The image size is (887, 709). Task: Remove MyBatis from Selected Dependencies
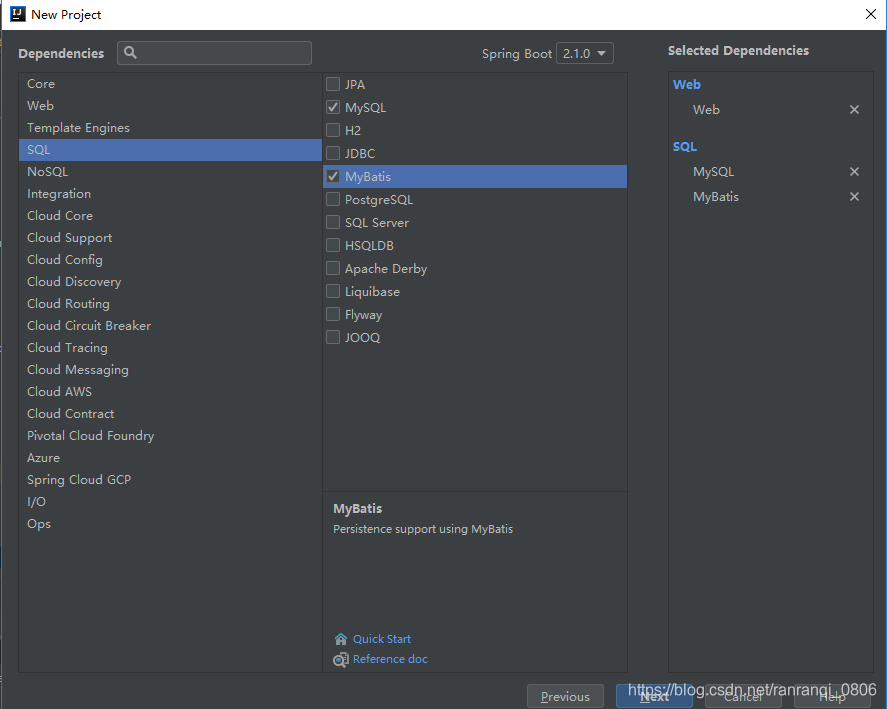[x=854, y=196]
